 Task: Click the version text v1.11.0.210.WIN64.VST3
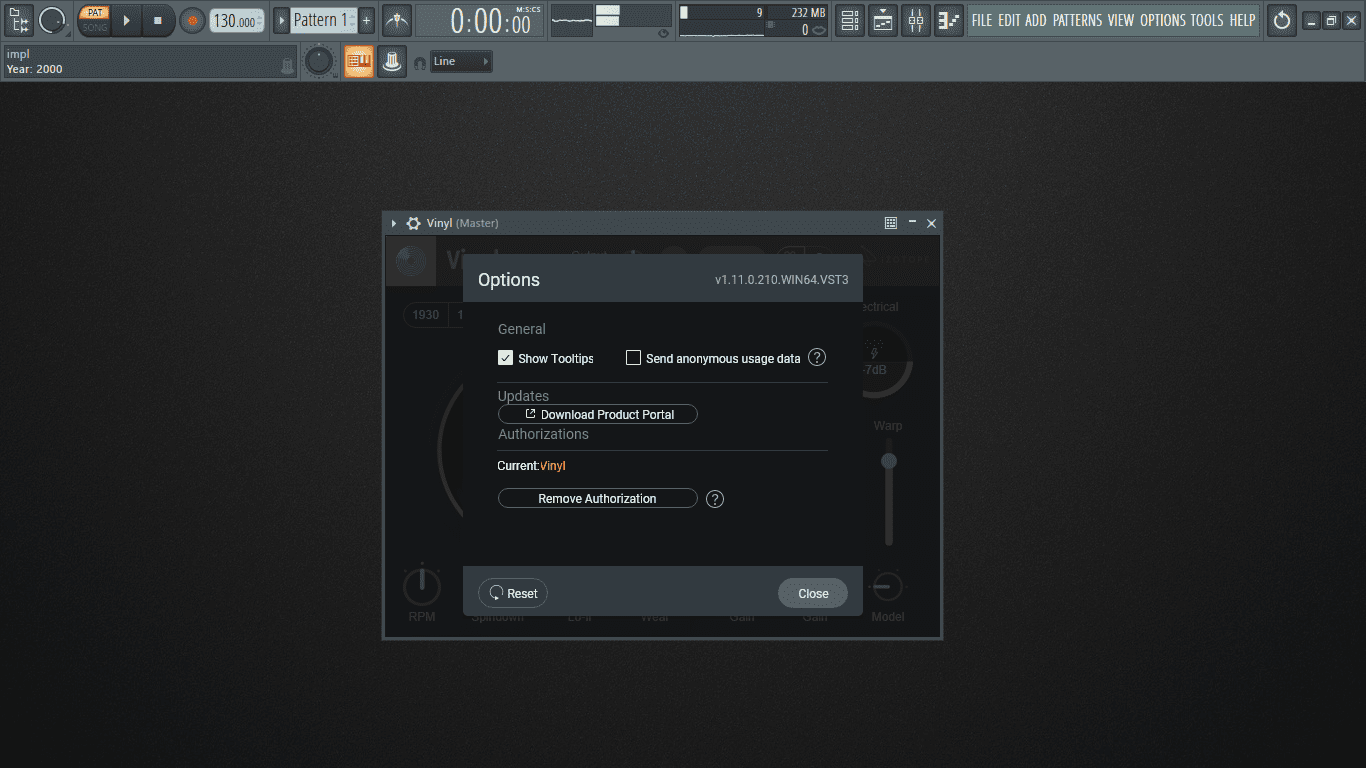click(x=781, y=280)
